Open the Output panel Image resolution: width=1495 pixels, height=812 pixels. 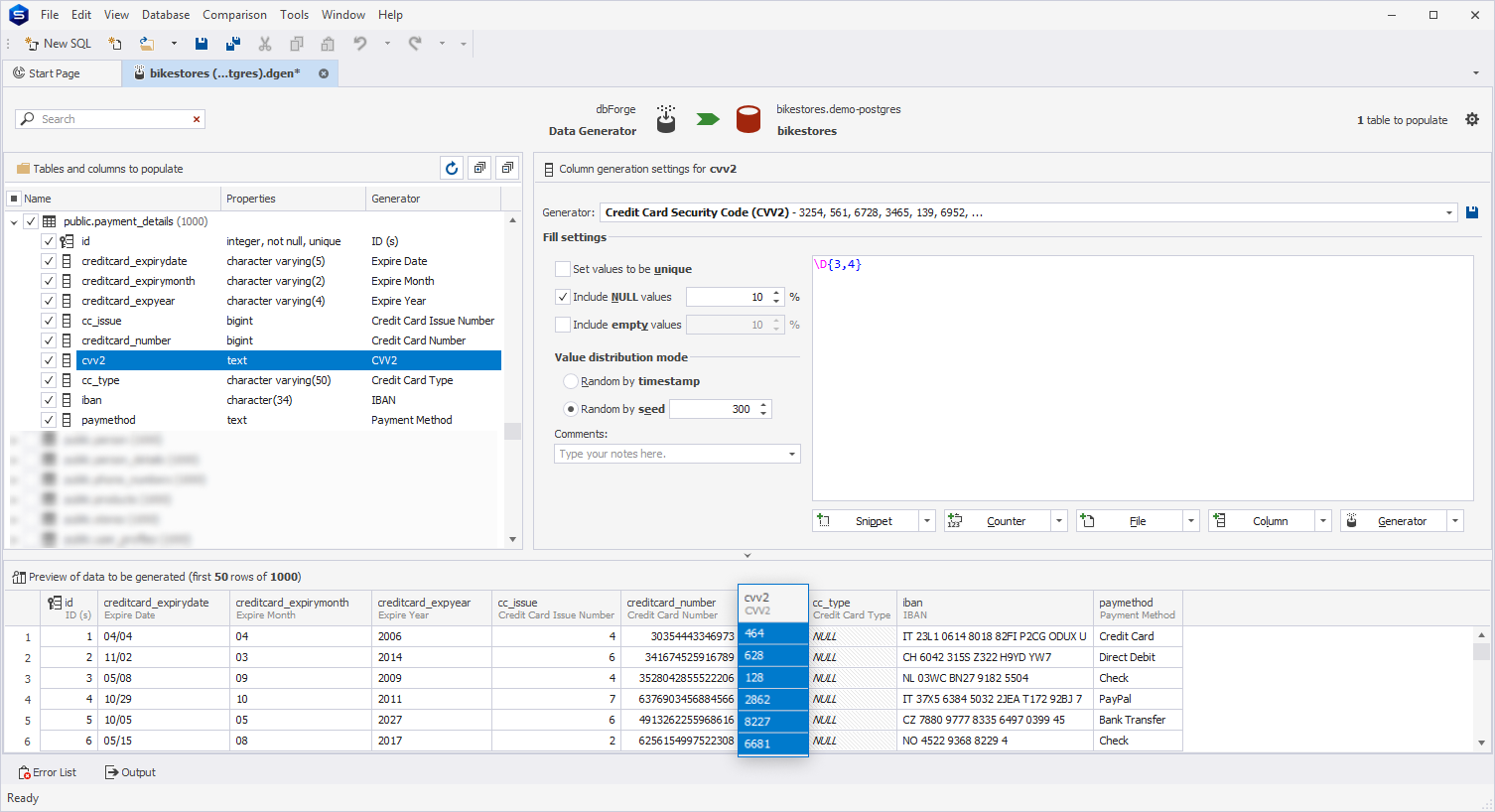pyautogui.click(x=130, y=772)
